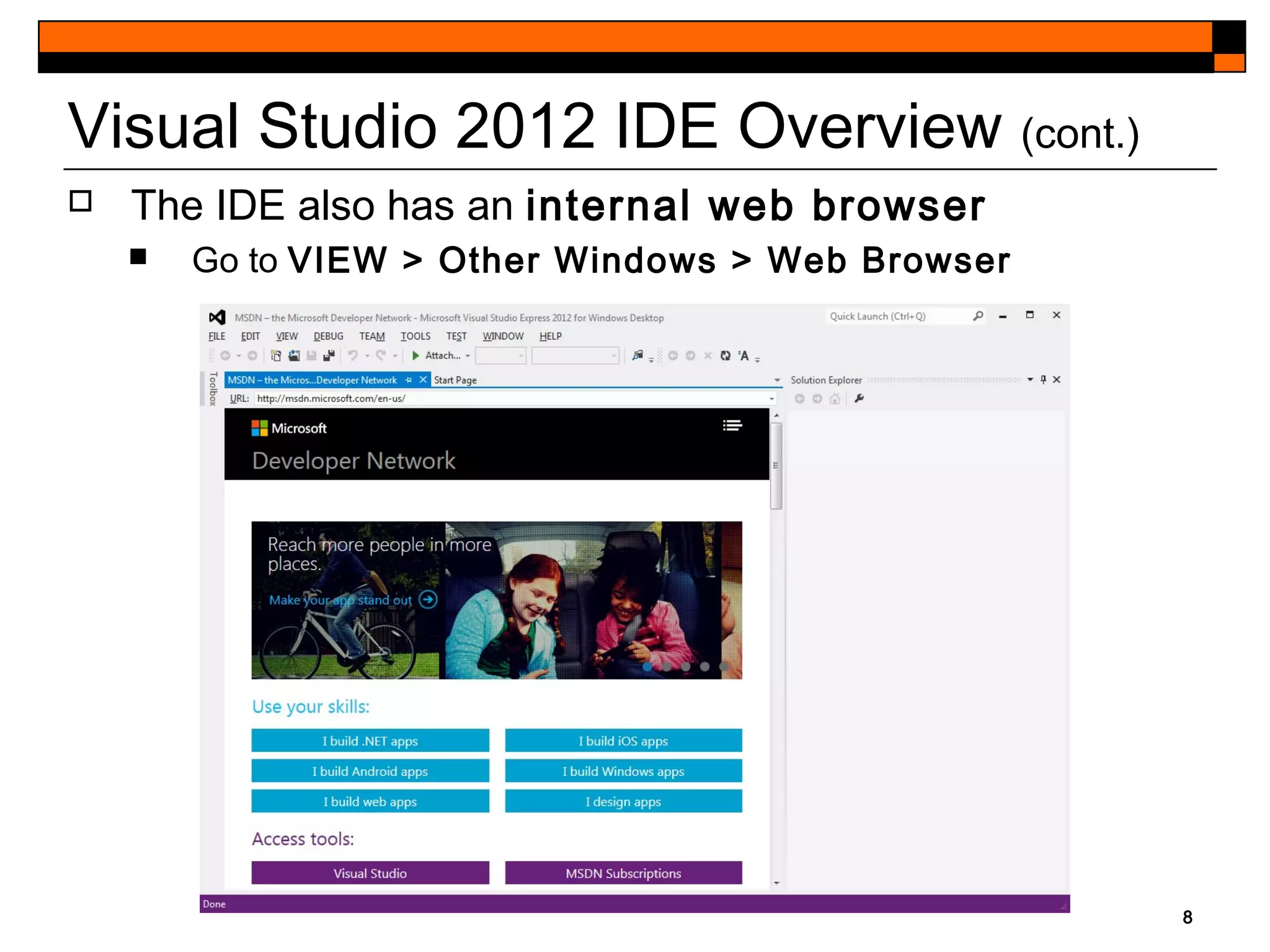
Task: Open the WINDOW menu
Action: point(503,336)
